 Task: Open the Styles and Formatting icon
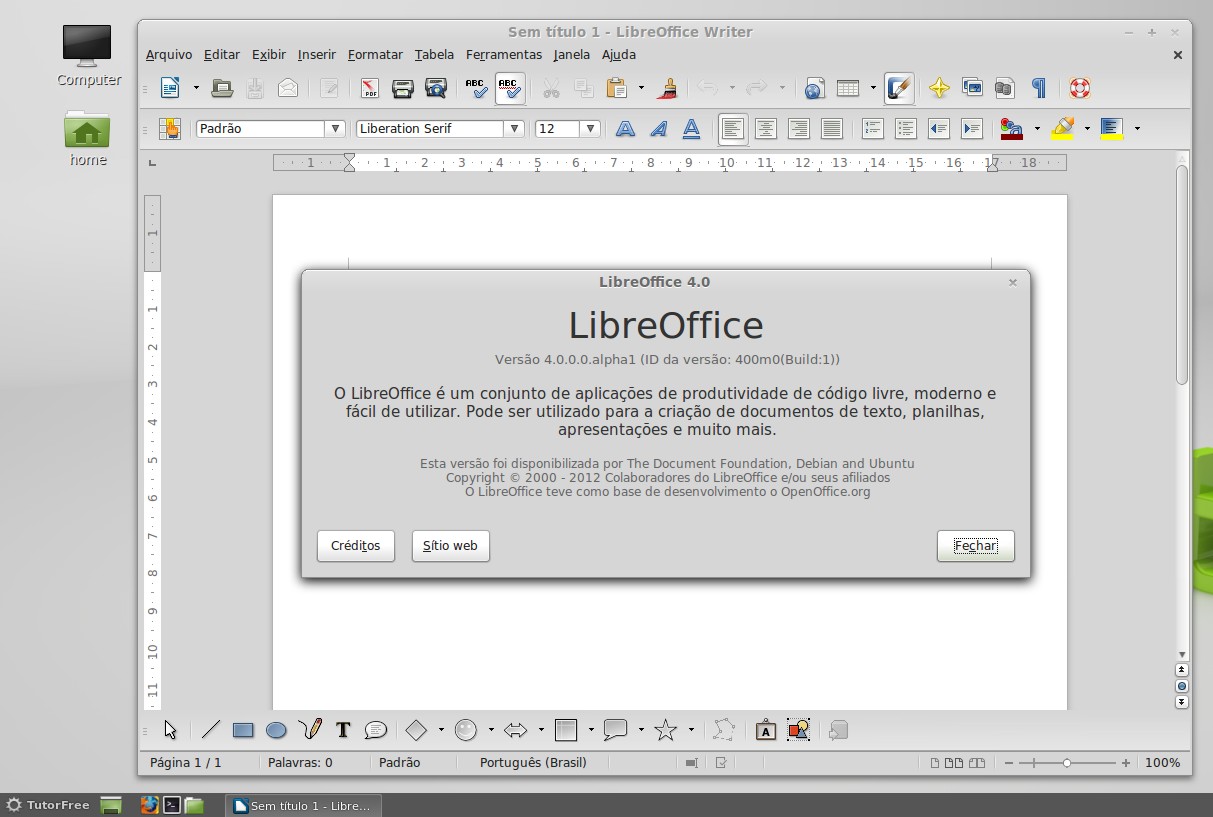coord(170,128)
